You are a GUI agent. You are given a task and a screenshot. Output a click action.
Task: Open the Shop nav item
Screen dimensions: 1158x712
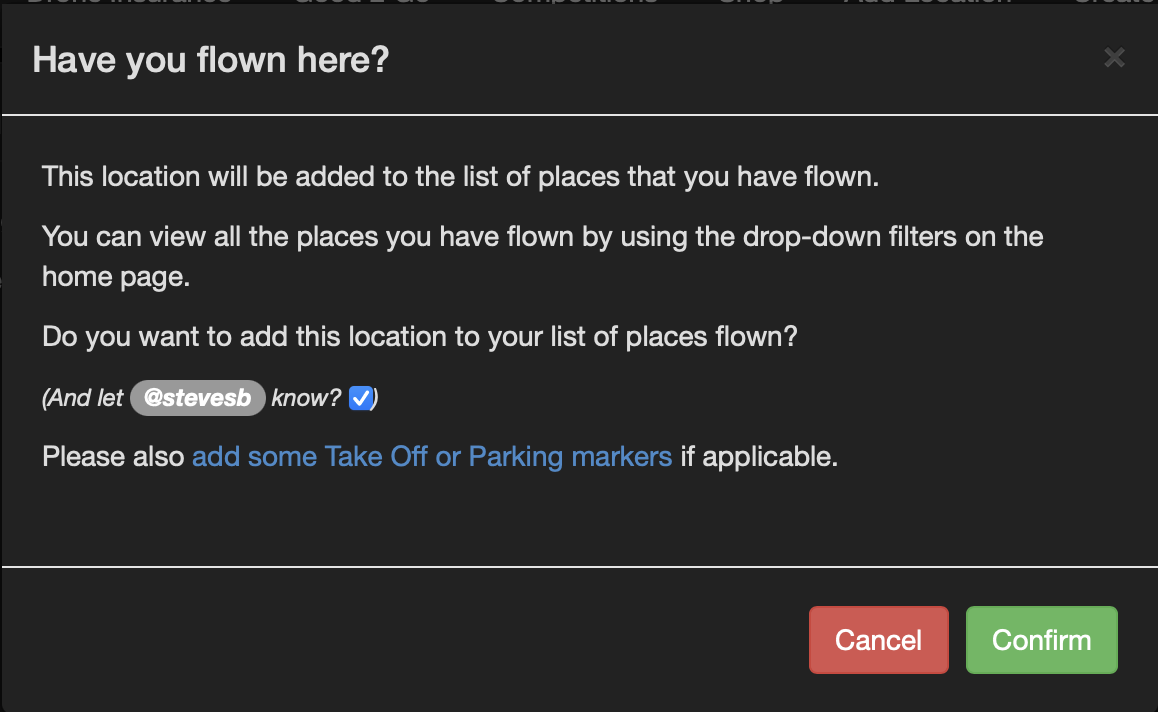(x=750, y=3)
